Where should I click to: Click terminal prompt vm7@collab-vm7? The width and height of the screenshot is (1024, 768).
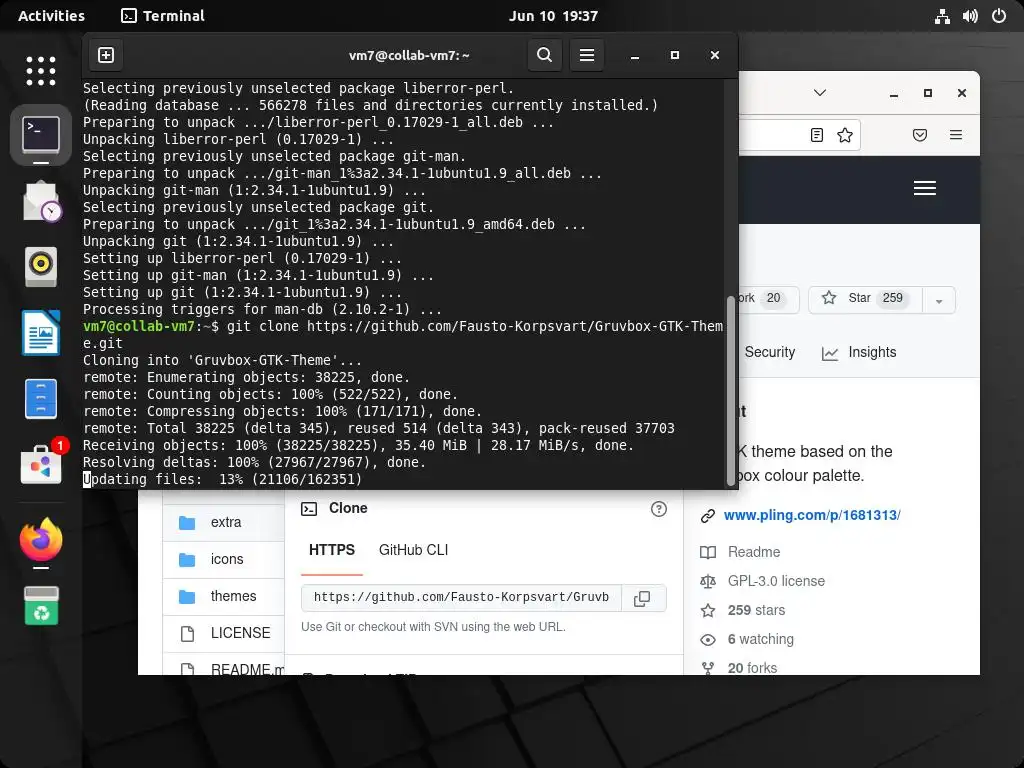coord(138,327)
